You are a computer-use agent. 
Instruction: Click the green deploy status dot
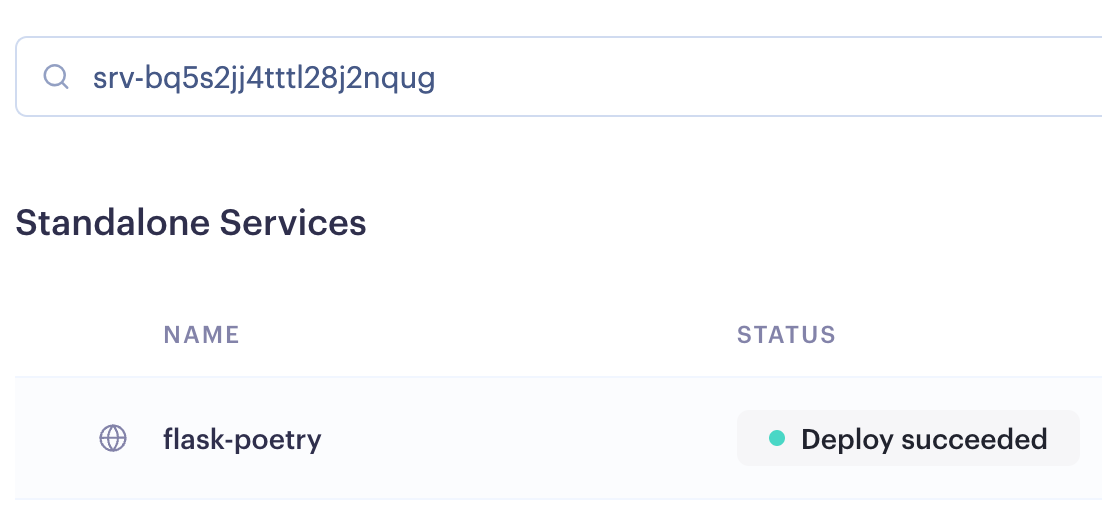[777, 438]
